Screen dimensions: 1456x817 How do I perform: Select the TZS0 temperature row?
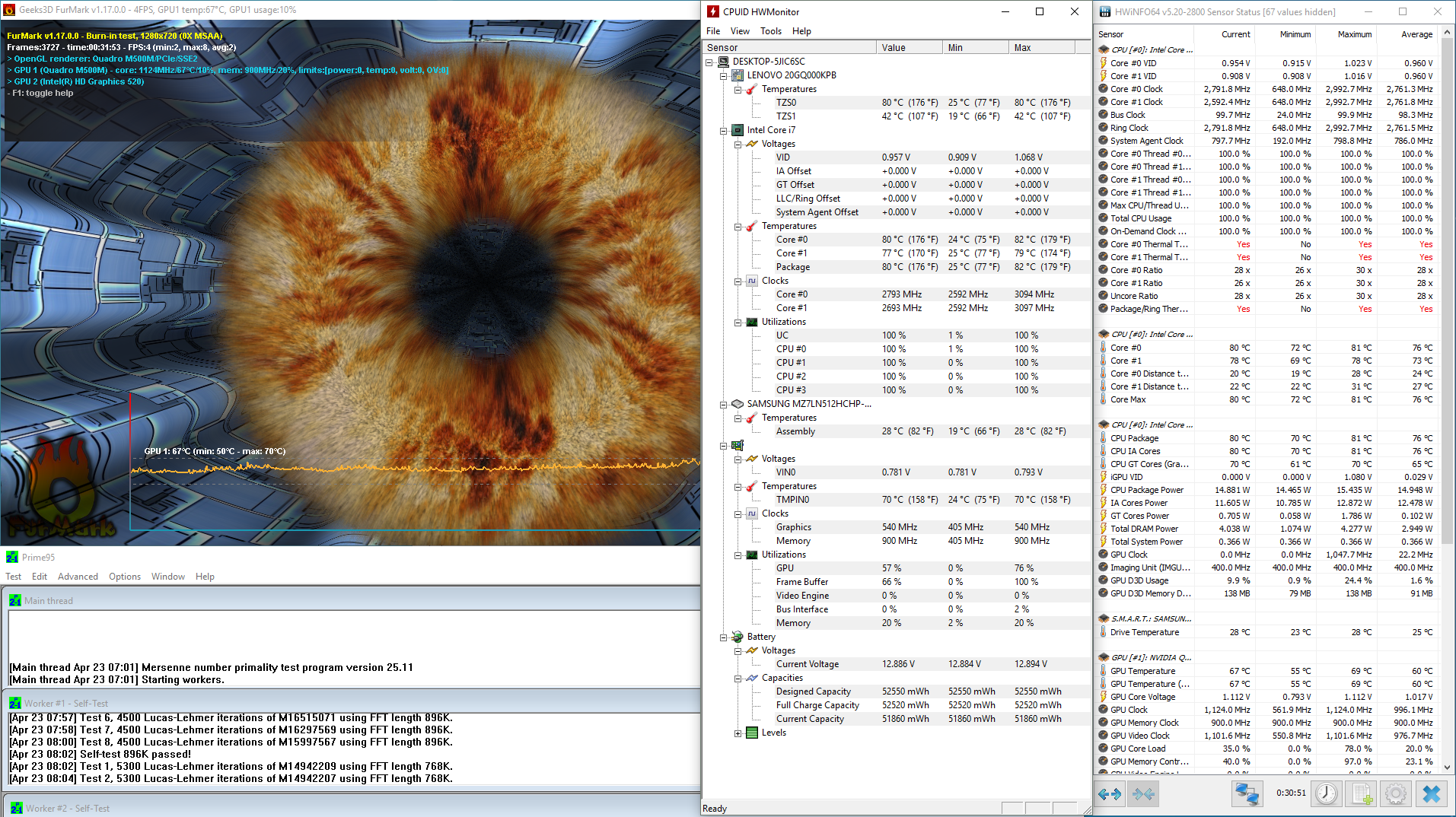click(786, 103)
